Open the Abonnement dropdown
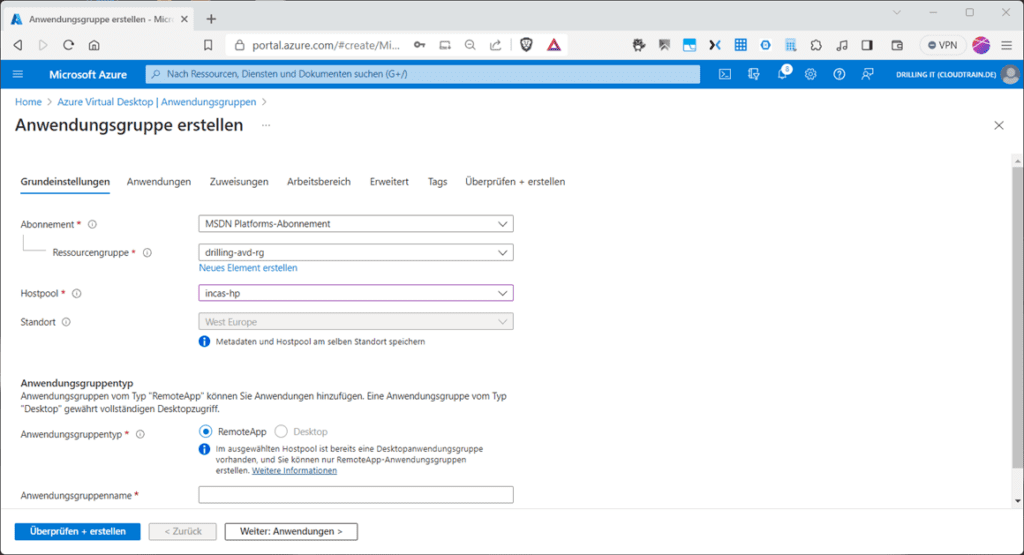Viewport: 1024px width, 555px height. pos(356,224)
